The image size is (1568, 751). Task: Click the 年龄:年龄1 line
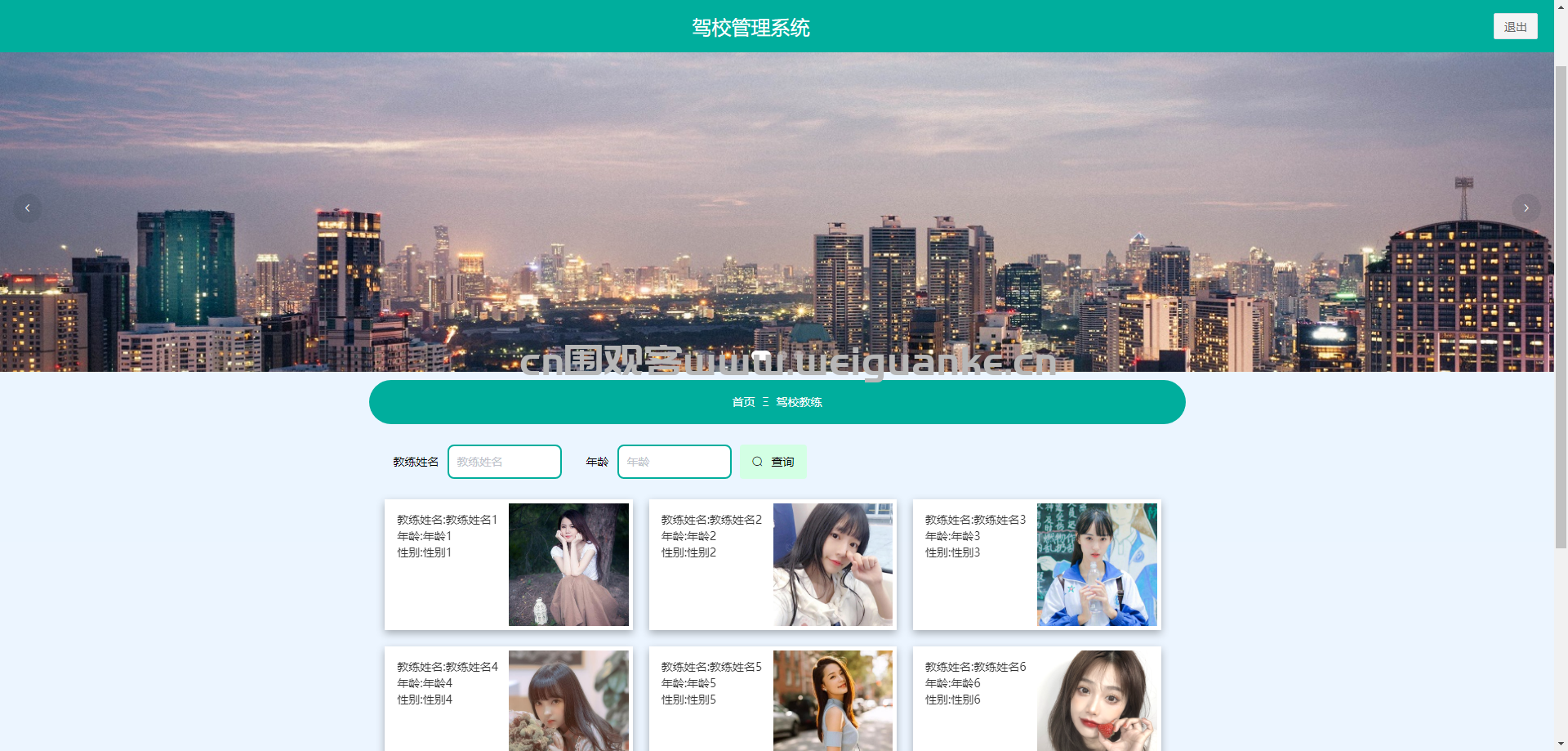424,536
